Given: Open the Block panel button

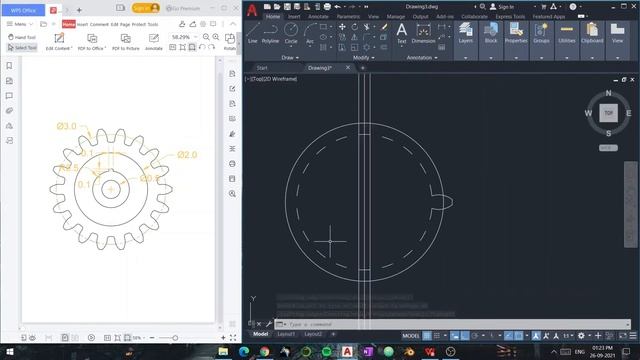Looking at the screenshot, I should point(491,33).
